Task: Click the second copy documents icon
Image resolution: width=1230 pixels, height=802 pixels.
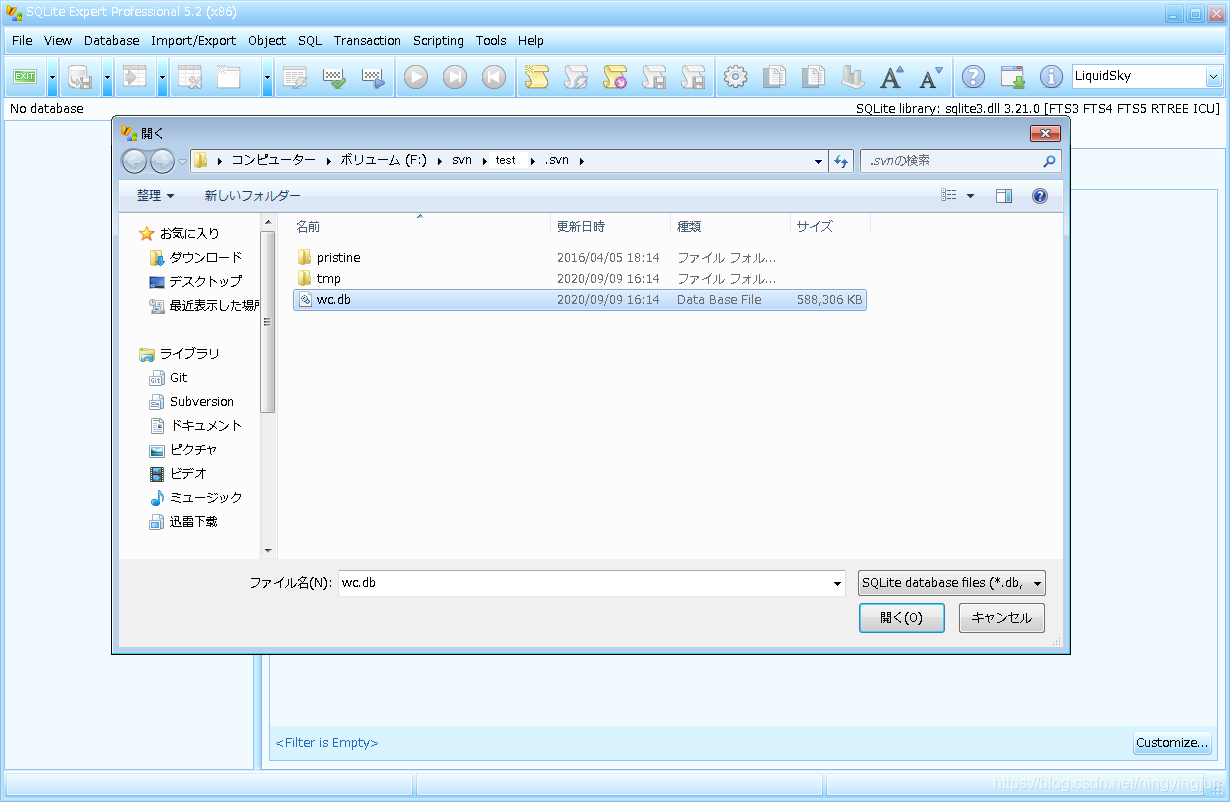Action: click(814, 77)
